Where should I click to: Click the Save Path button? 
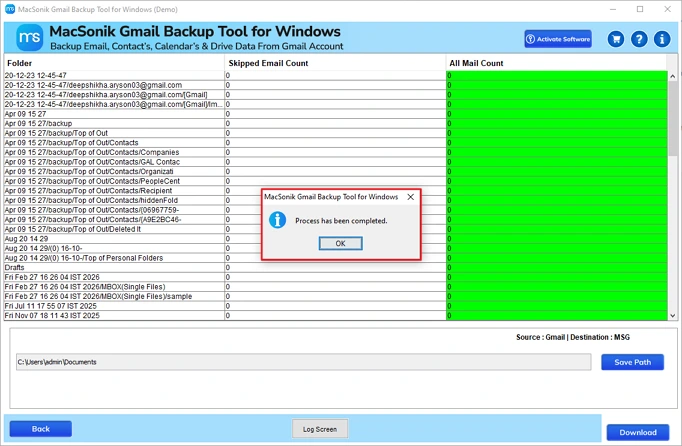click(632, 362)
